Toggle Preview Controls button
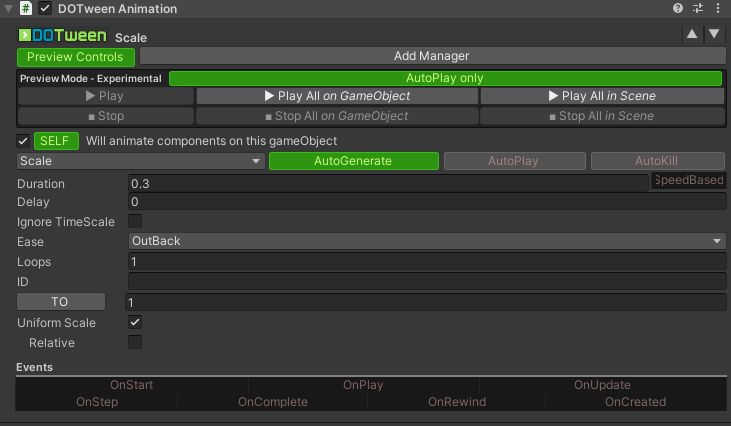731x426 pixels. coord(76,57)
